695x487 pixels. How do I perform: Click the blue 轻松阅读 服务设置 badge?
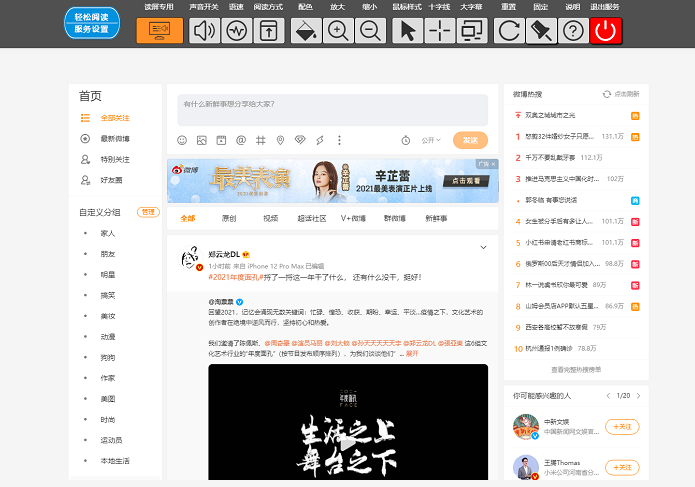tap(92, 23)
